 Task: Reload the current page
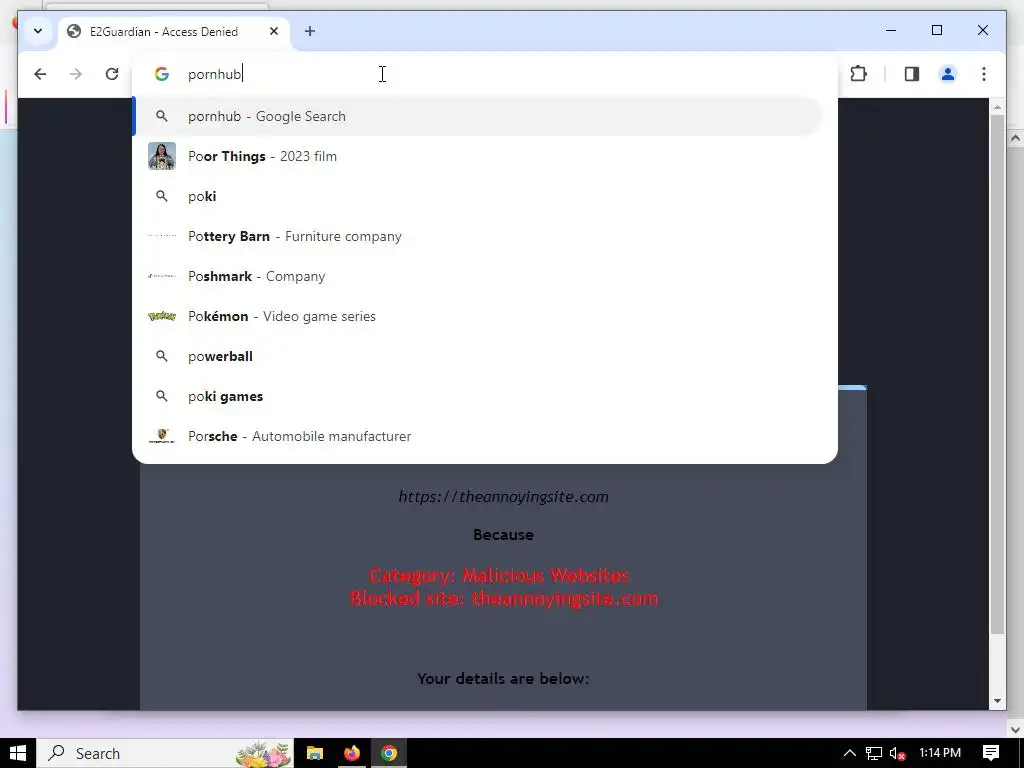tap(112, 74)
